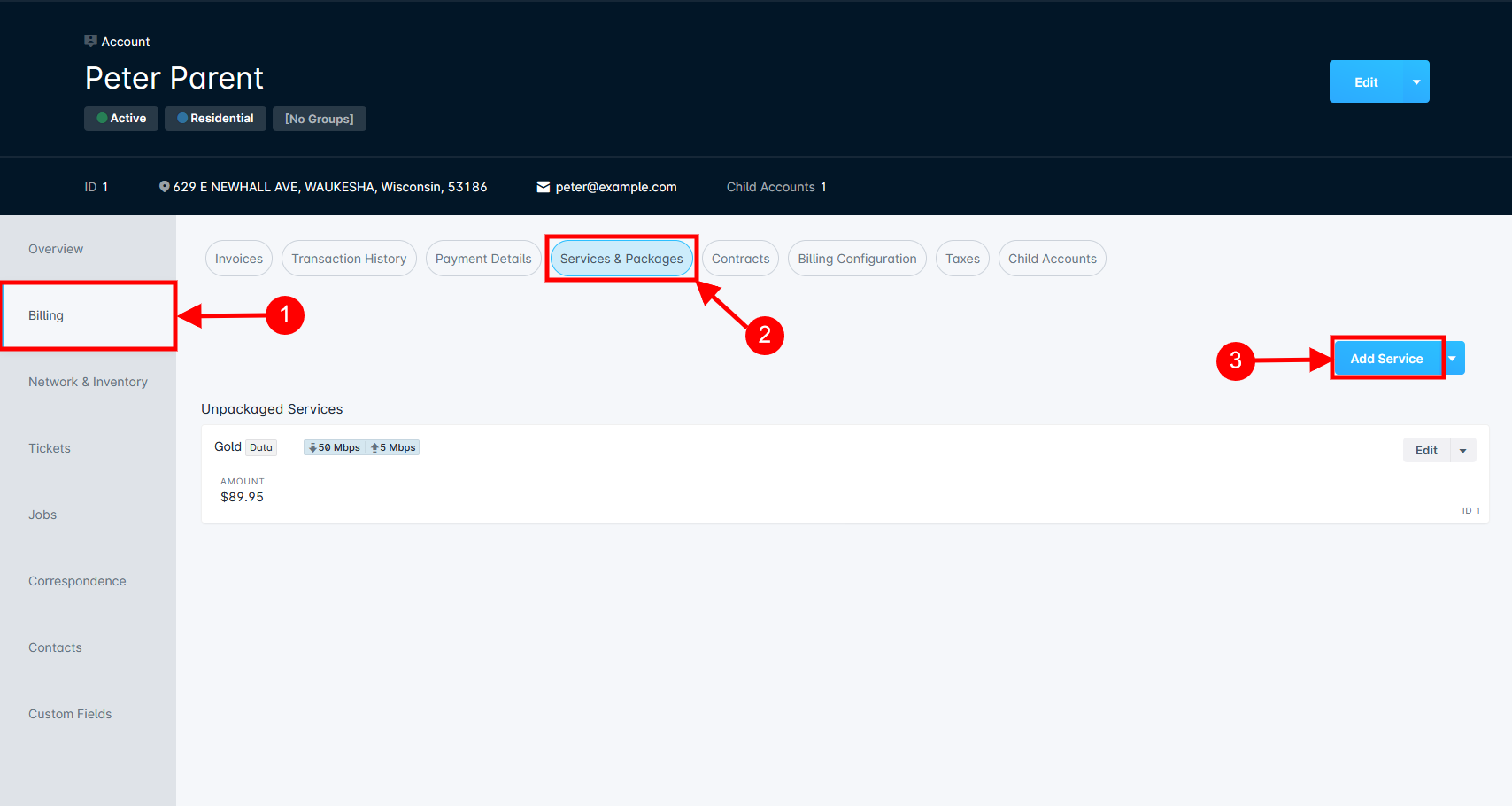Open the dropdown arrow beside the header Edit button

coord(1416,81)
